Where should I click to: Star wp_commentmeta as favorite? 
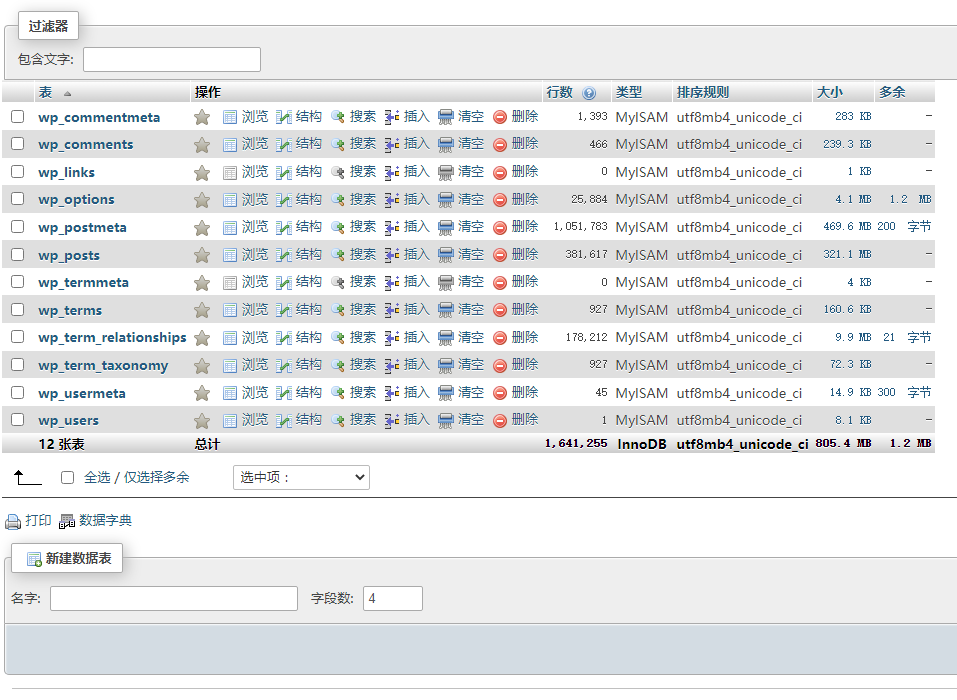coord(202,117)
